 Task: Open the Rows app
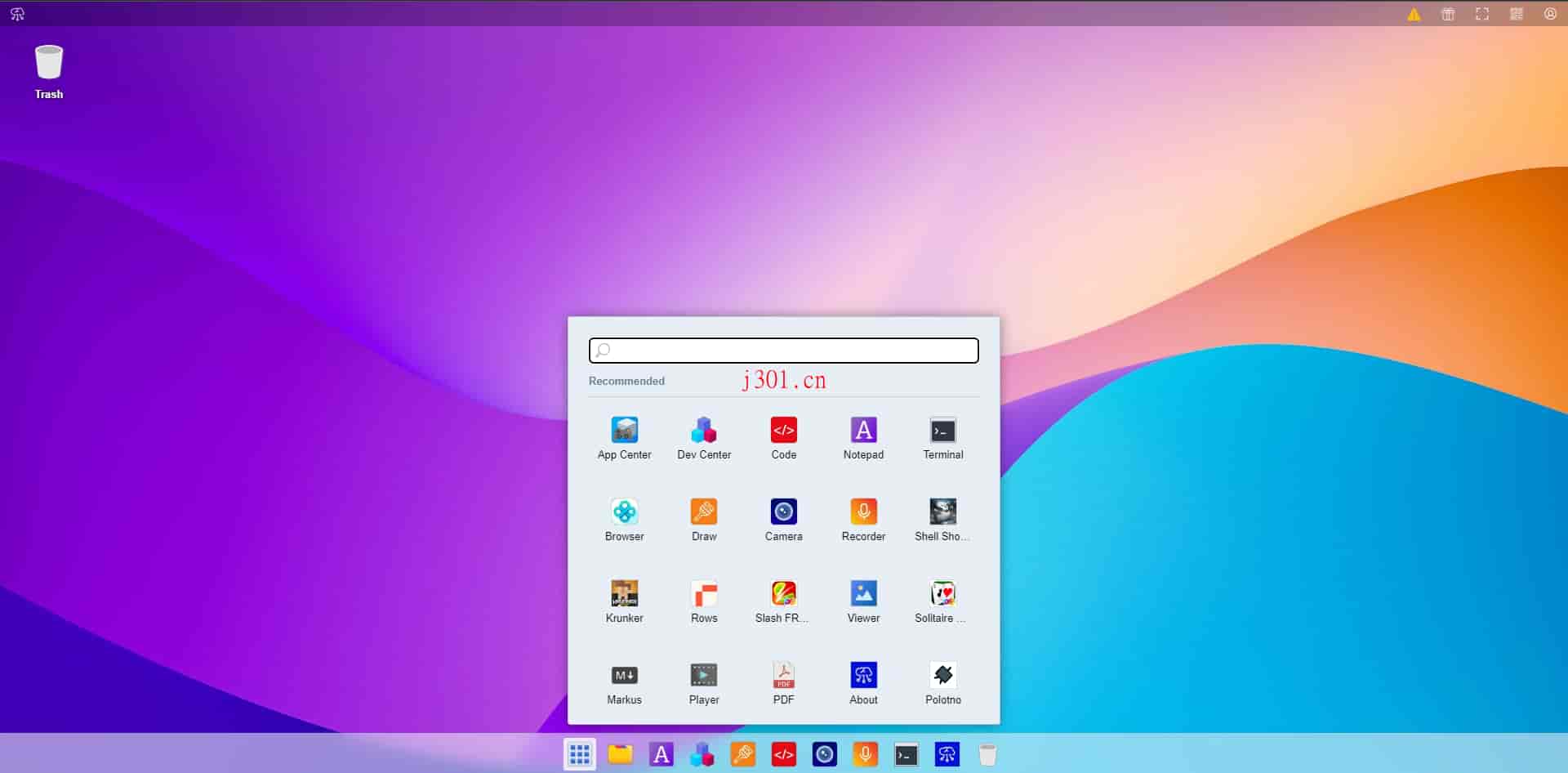[704, 602]
